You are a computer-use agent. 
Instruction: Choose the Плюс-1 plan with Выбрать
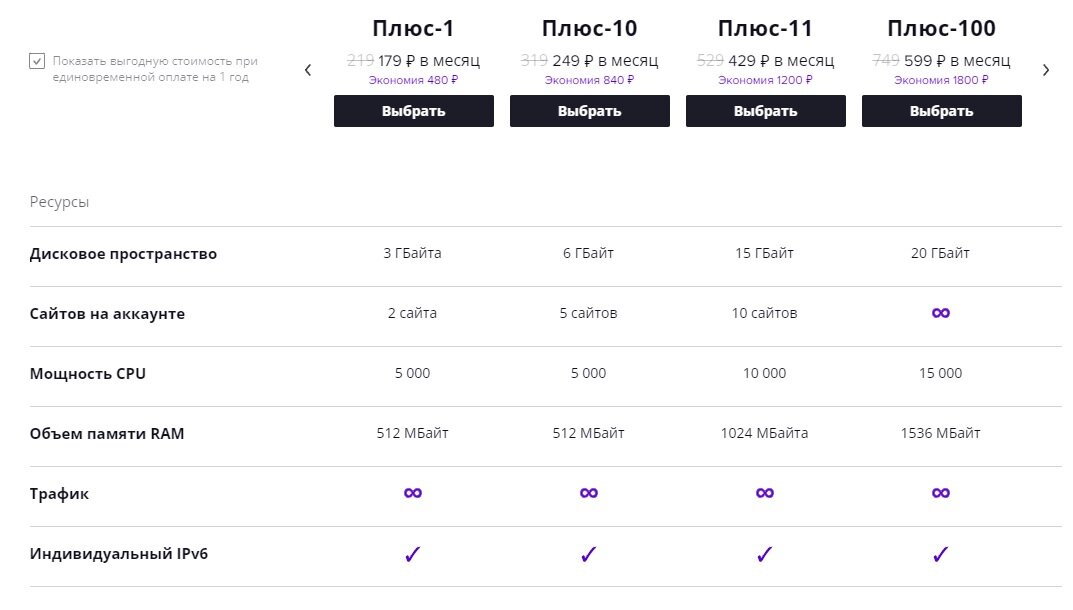click(x=413, y=111)
